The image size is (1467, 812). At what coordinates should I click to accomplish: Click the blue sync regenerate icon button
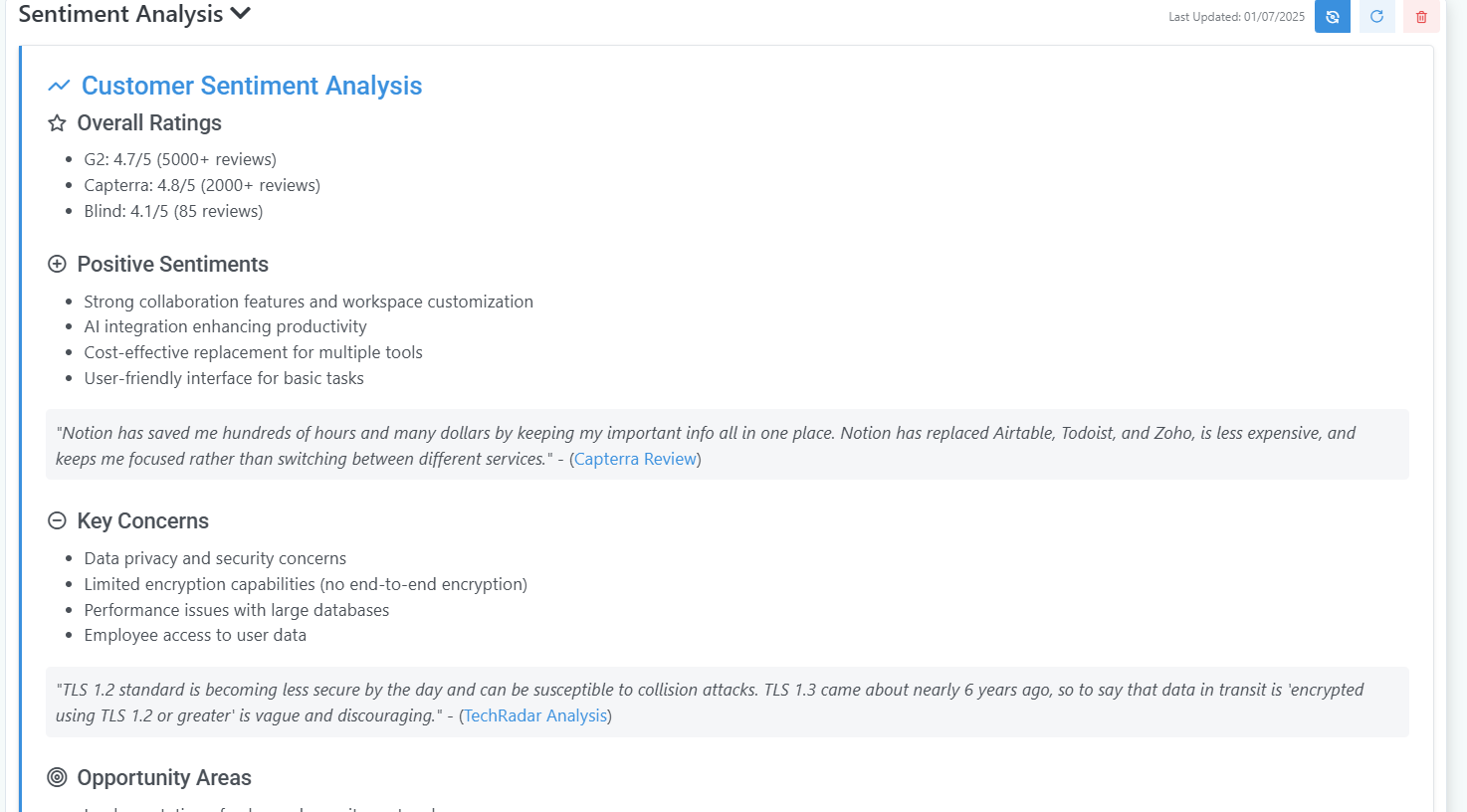pos(1332,17)
